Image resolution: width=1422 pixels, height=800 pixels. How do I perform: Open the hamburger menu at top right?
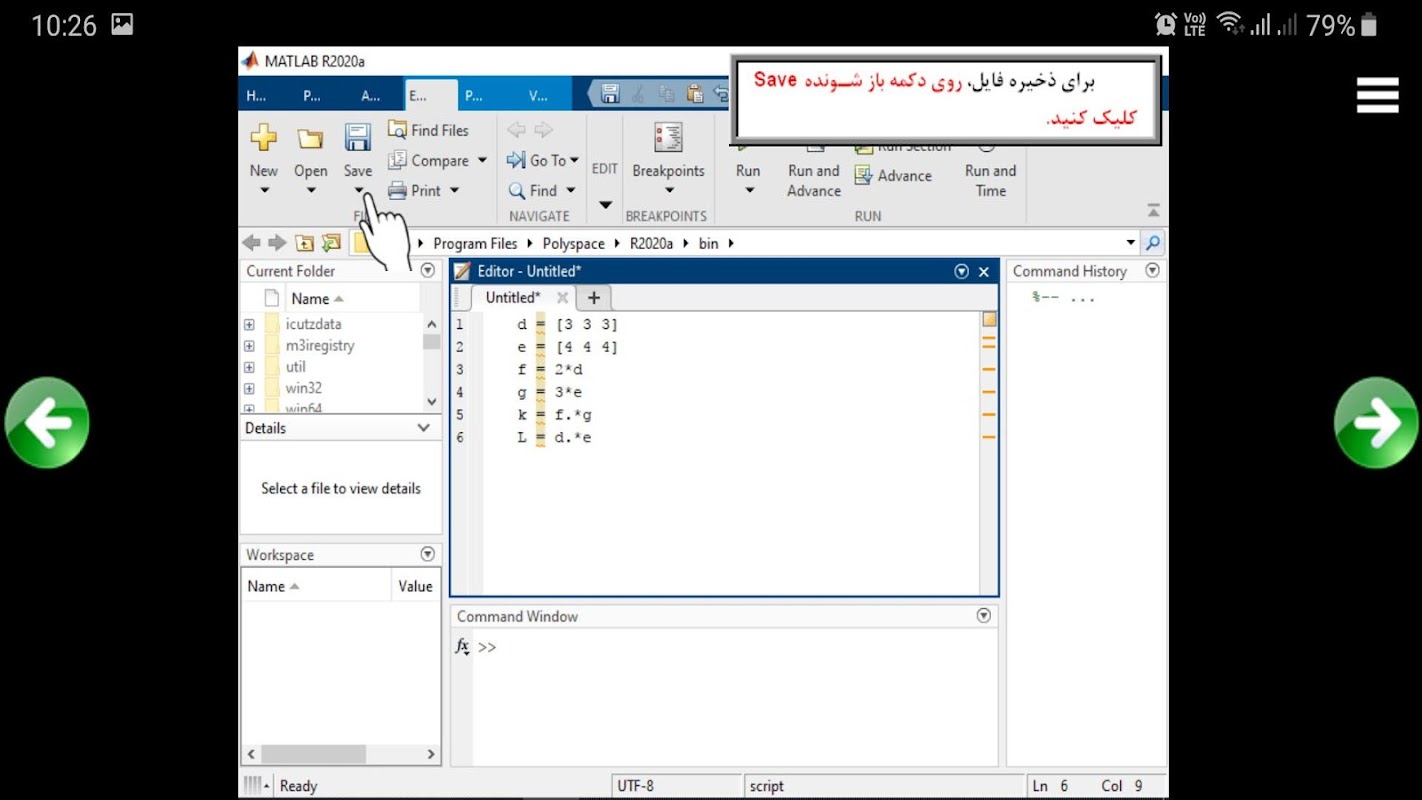click(x=1377, y=95)
